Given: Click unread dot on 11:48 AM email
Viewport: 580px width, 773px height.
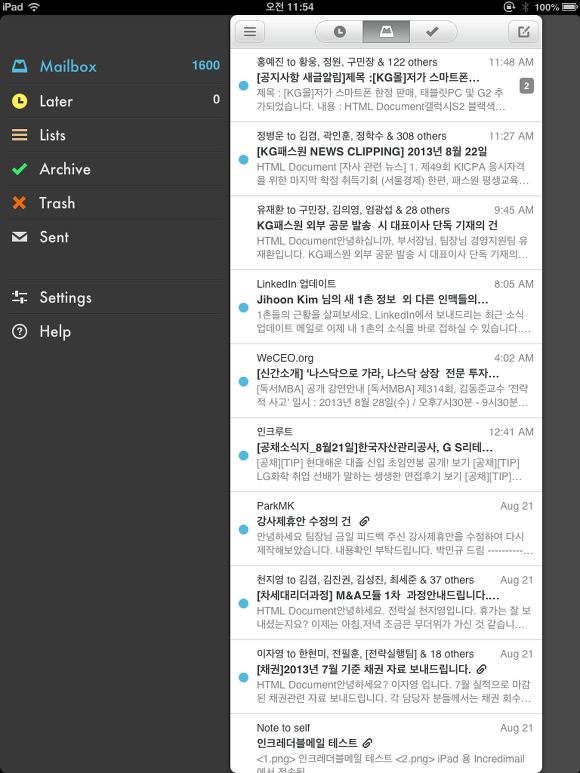Looking at the screenshot, I should (243, 86).
